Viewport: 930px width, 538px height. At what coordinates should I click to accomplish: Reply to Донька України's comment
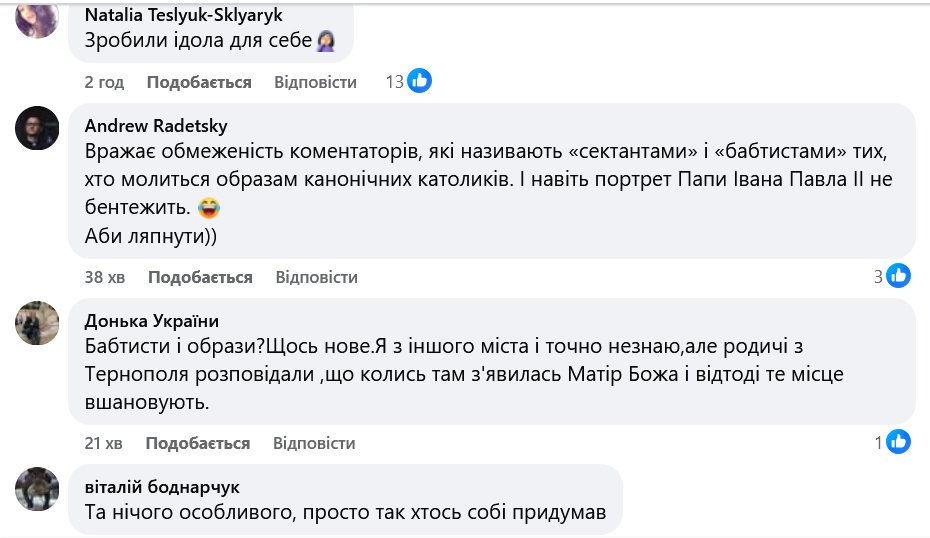(x=314, y=443)
